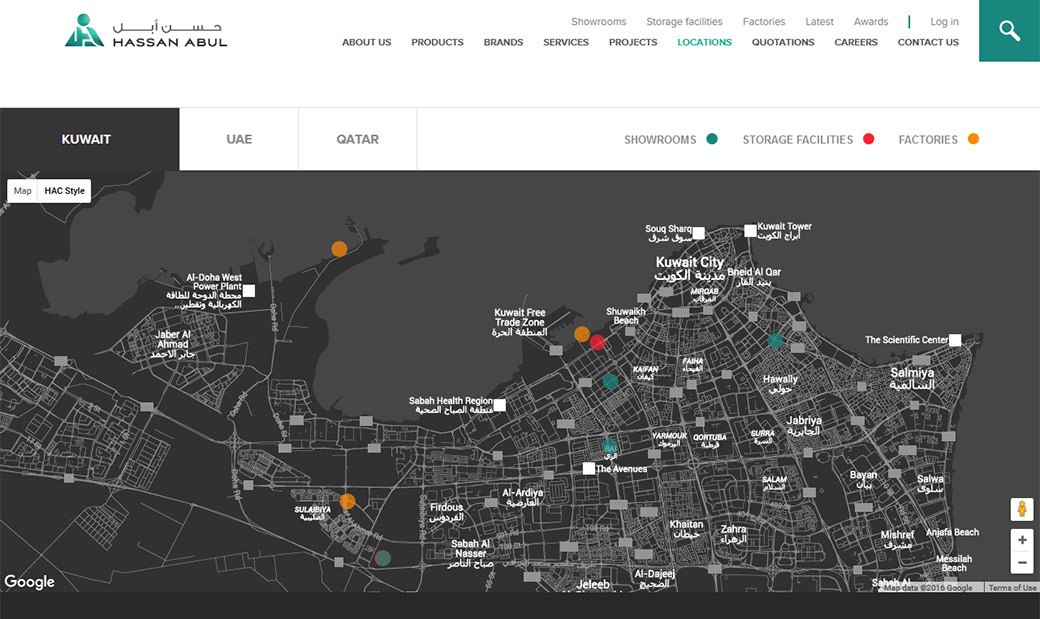Switch to the UAE tab
The image size is (1040, 619).
point(239,139)
